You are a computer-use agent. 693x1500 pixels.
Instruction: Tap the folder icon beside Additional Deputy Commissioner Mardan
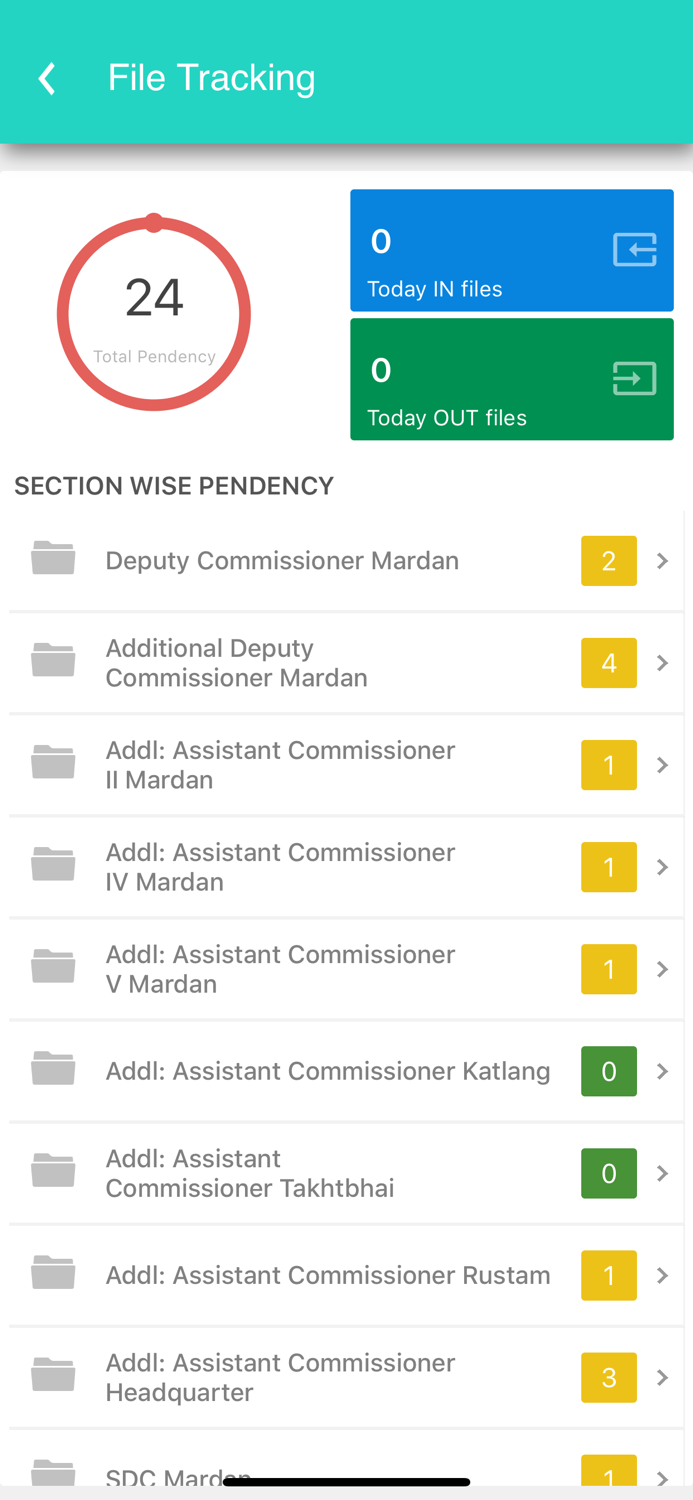(52, 662)
